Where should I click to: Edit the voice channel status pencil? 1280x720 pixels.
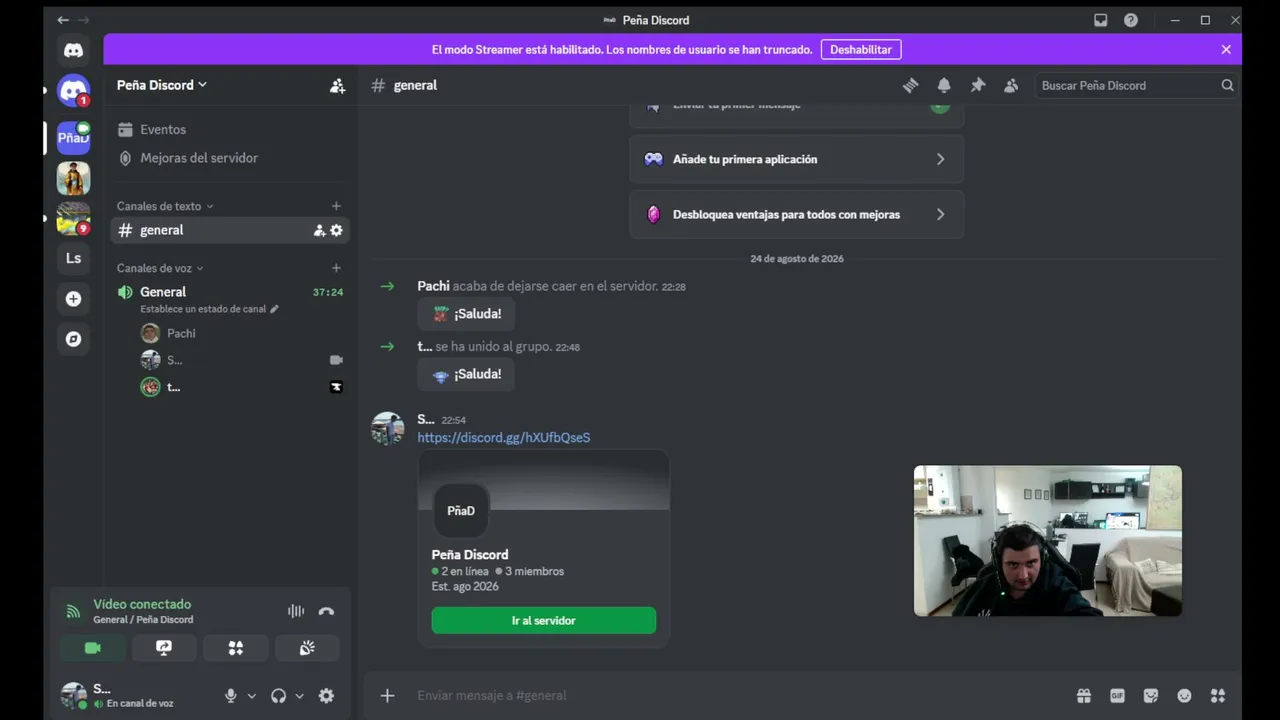click(274, 309)
